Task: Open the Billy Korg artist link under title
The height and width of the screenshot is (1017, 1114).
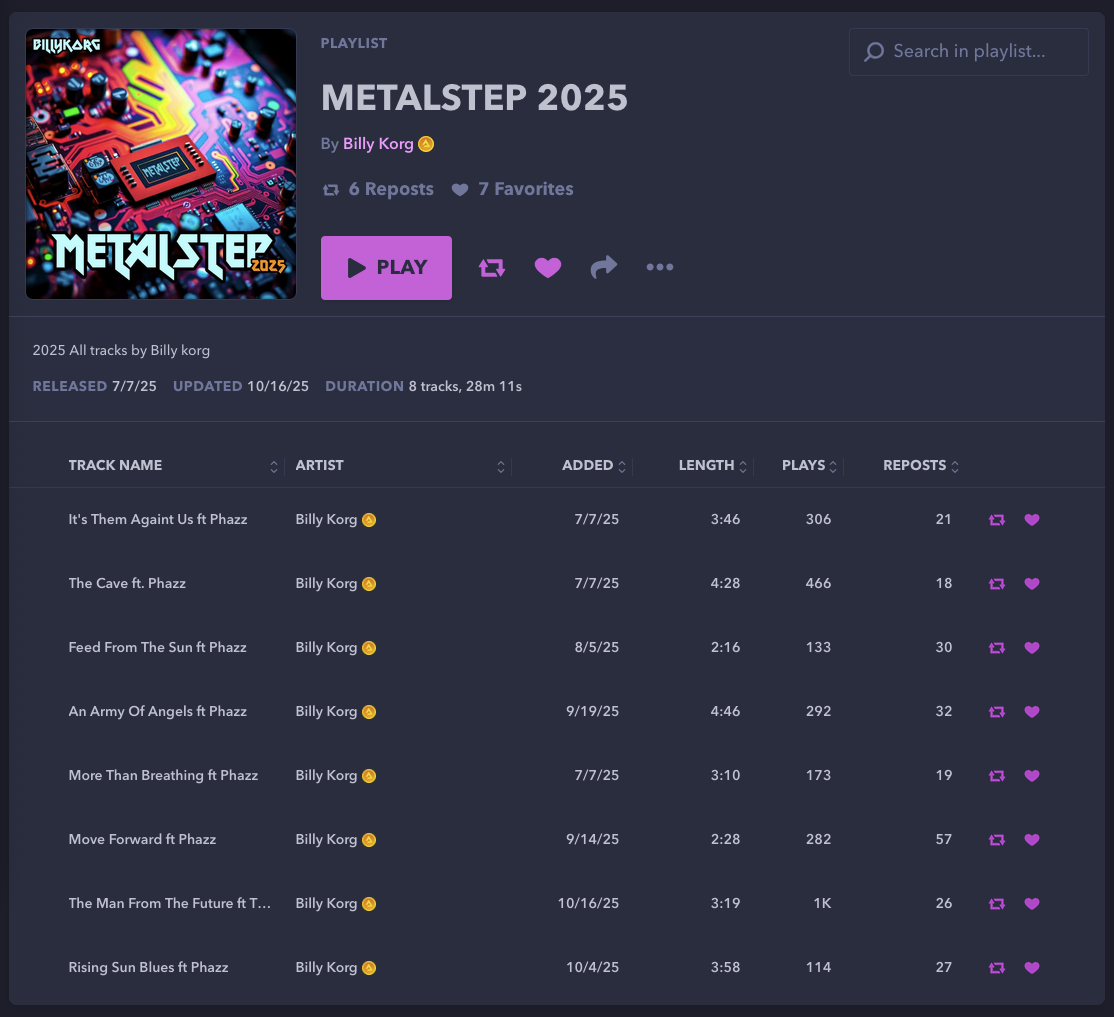Action: point(378,144)
